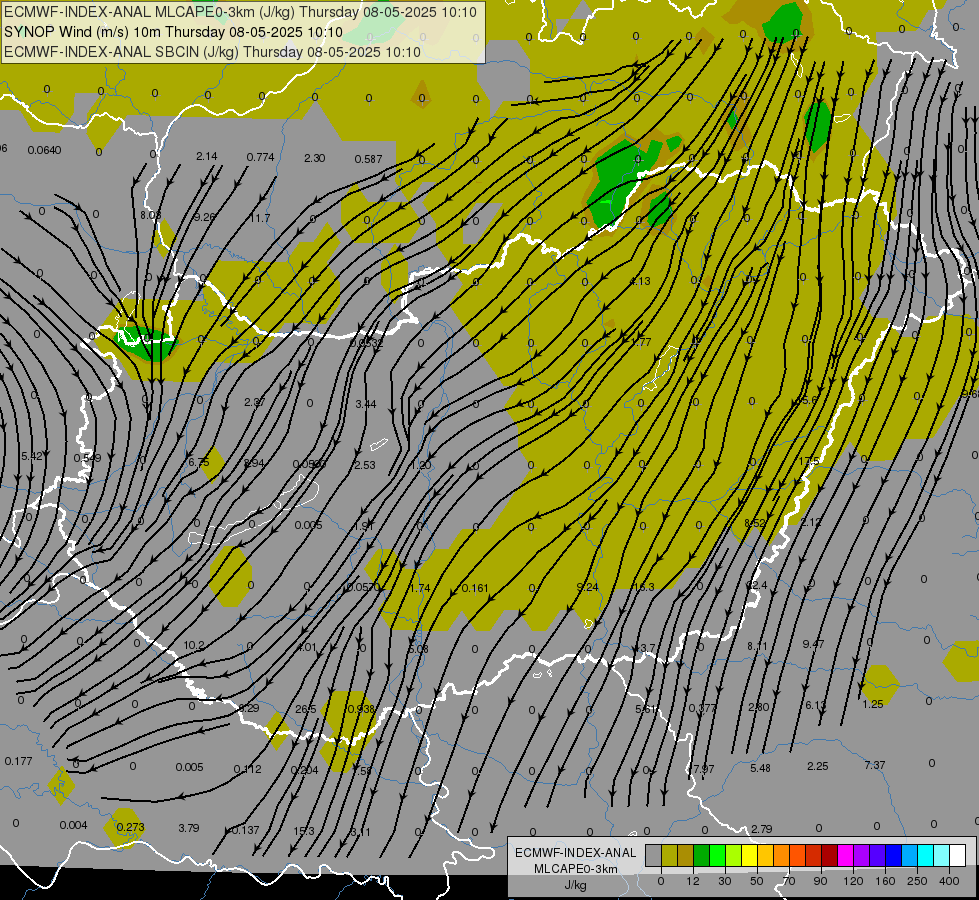
Task: Click legend tick label 90
Action: tap(821, 881)
